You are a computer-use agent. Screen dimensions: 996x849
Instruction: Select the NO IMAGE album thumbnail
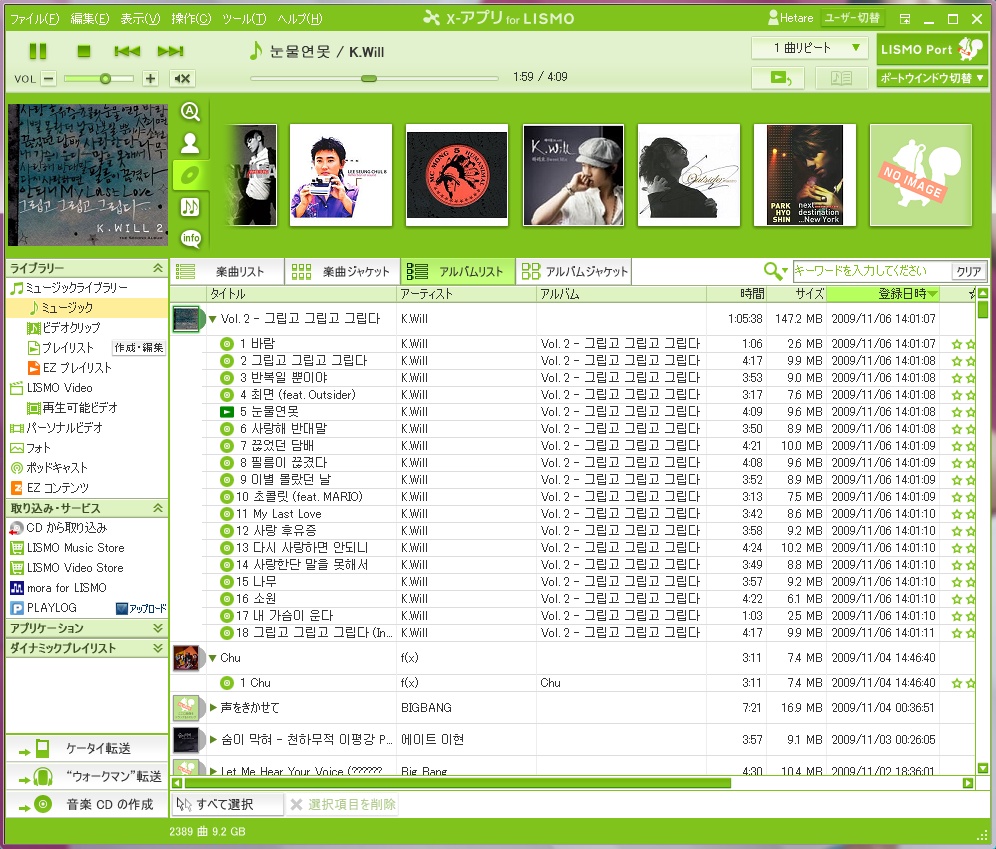click(x=920, y=175)
